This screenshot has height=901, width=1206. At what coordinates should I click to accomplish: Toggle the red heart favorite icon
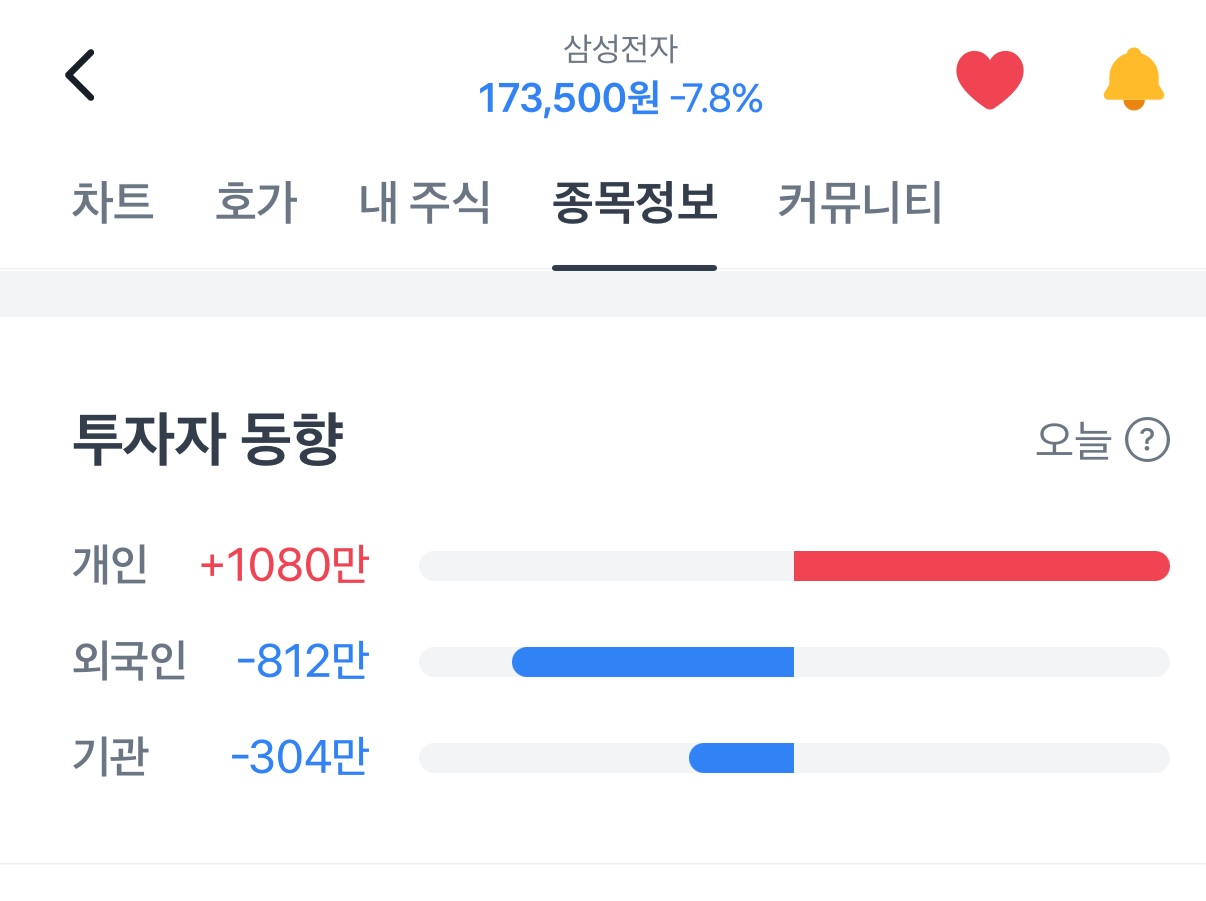pos(989,79)
